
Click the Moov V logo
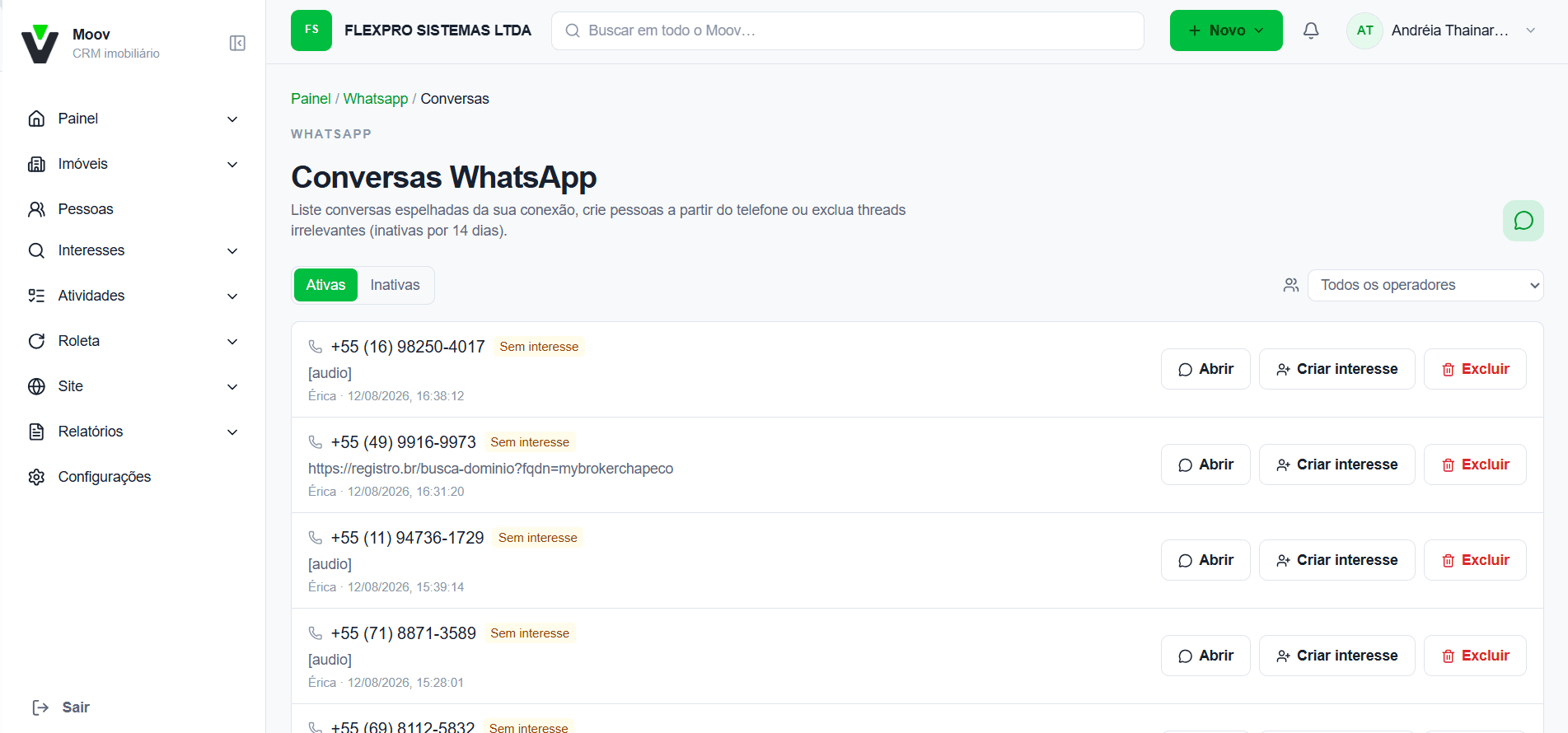(x=40, y=44)
